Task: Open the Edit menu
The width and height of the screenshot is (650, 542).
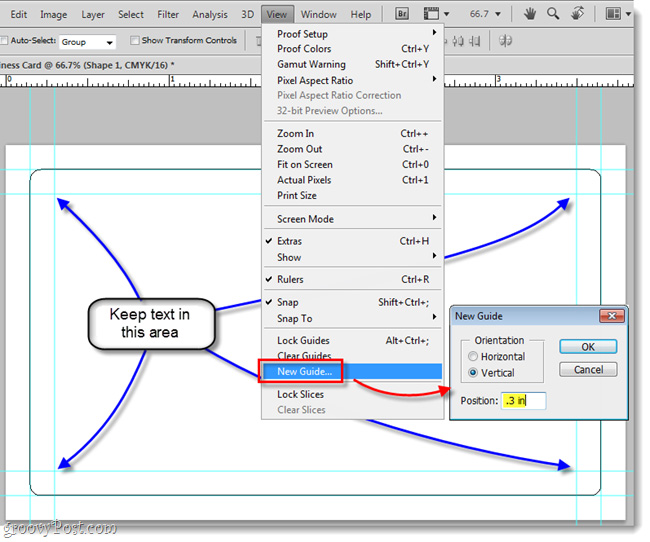Action: point(19,15)
